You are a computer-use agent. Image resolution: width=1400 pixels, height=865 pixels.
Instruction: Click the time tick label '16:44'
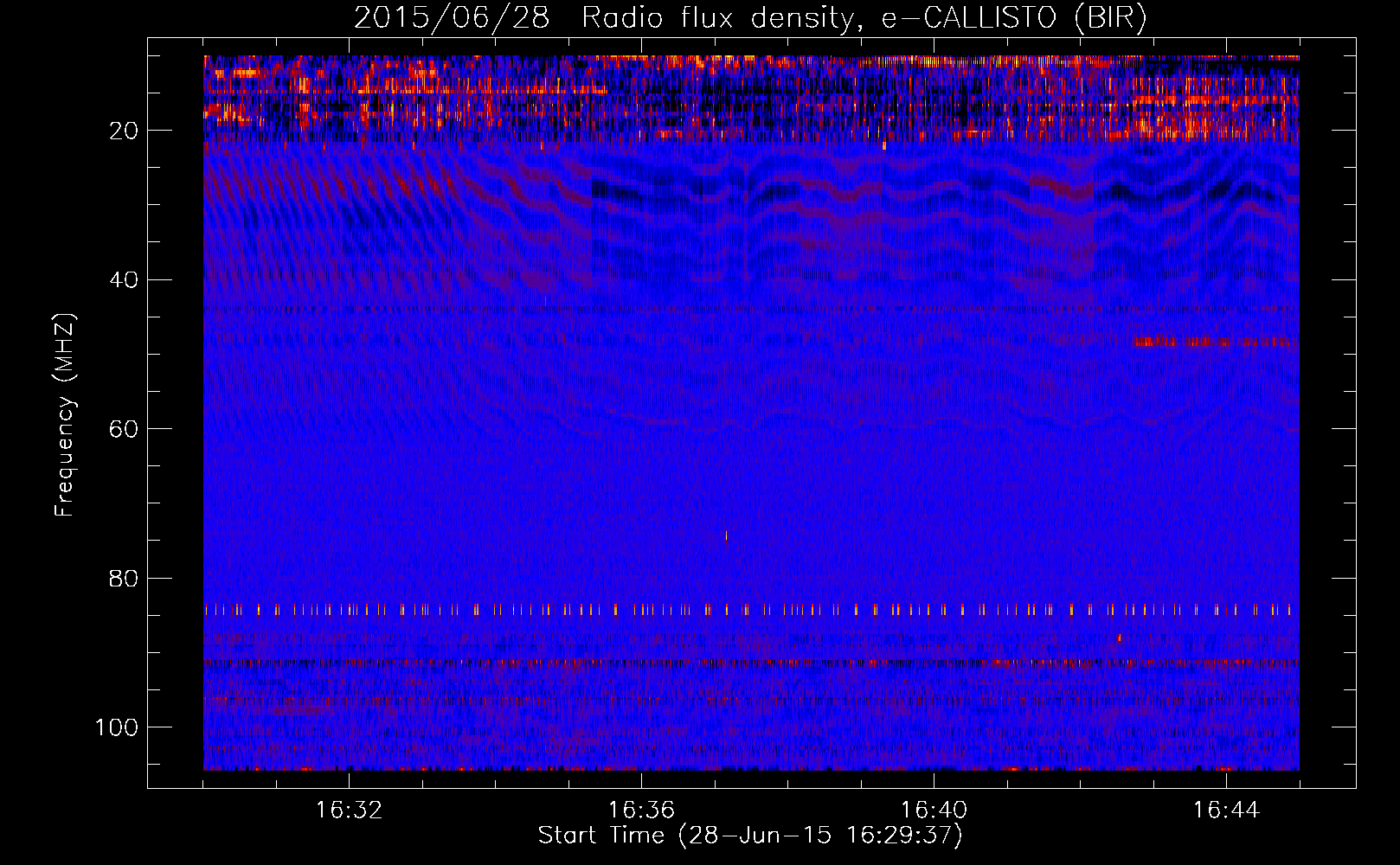pyautogui.click(x=1226, y=811)
